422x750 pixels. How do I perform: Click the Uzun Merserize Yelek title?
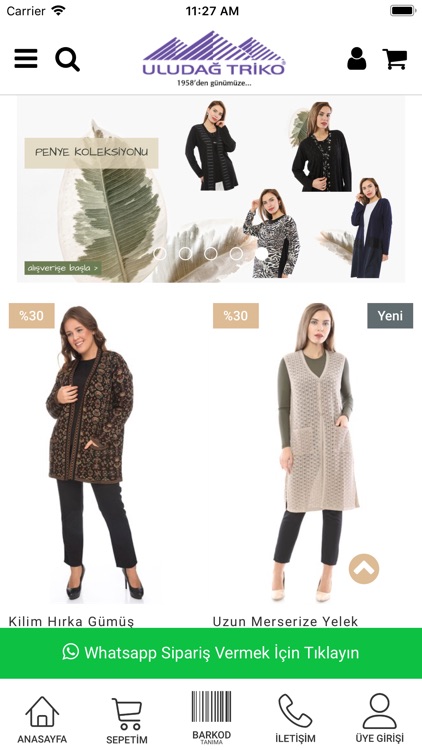tap(285, 621)
